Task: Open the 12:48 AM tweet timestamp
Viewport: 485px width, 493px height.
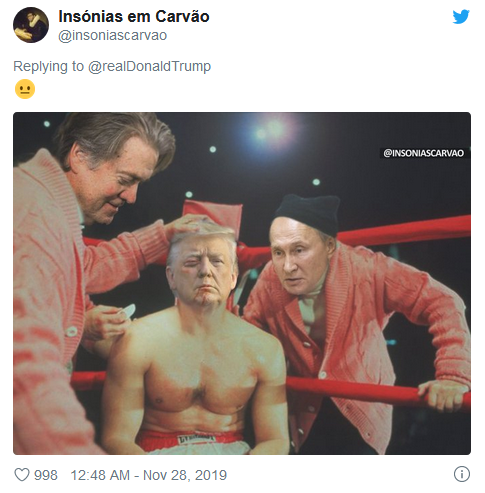Action: (x=100, y=475)
